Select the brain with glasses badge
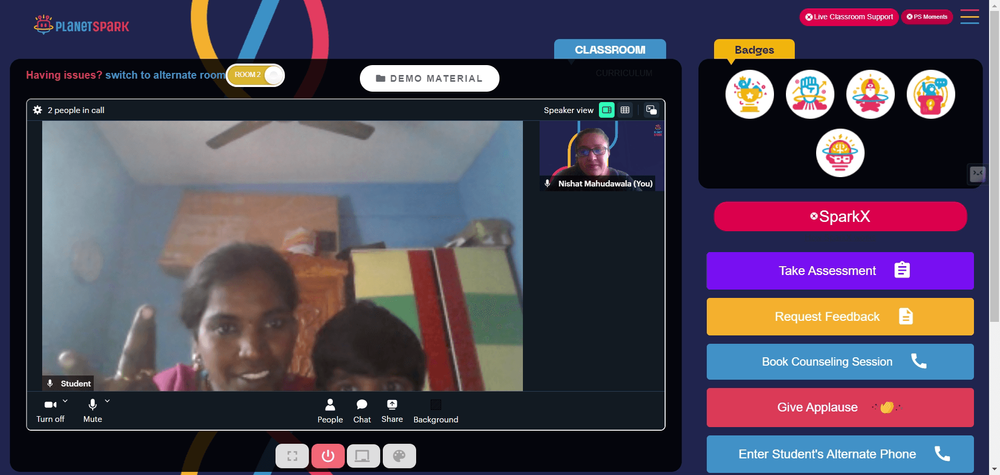The image size is (1000, 475). (x=840, y=153)
